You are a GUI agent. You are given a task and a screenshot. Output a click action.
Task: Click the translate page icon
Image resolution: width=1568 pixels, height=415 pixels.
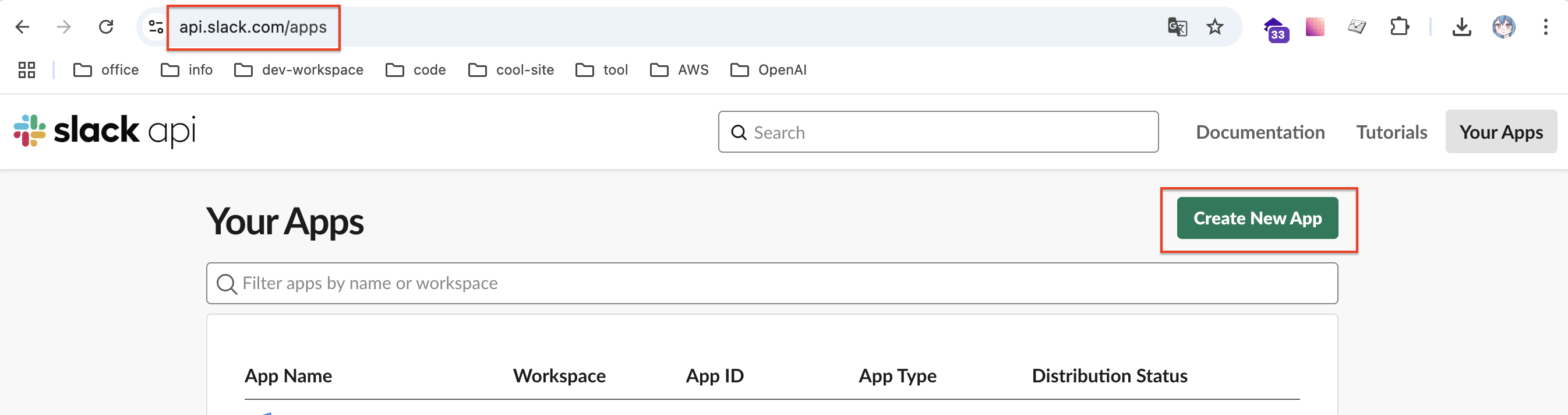click(1177, 27)
